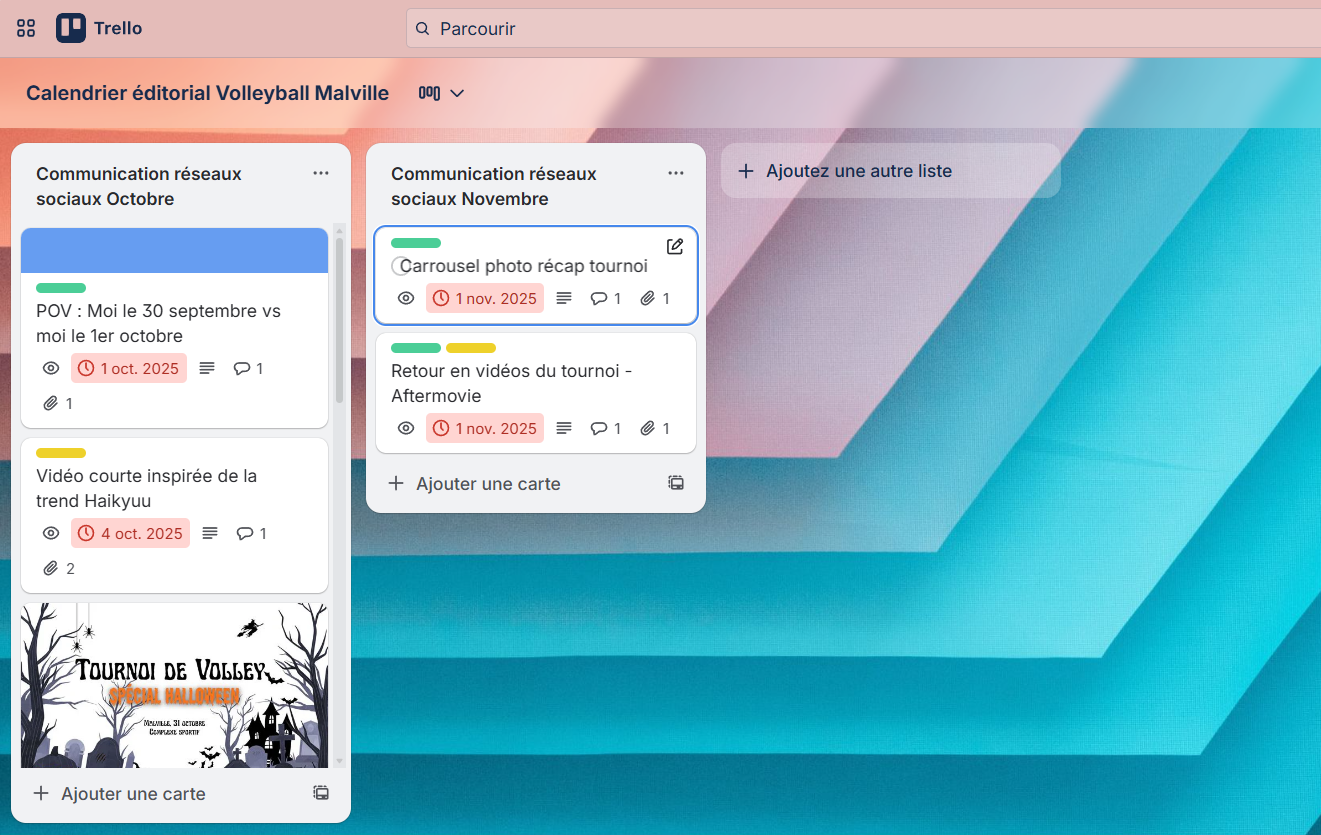
Task: Open Novembre list actions menu
Action: tap(676, 173)
